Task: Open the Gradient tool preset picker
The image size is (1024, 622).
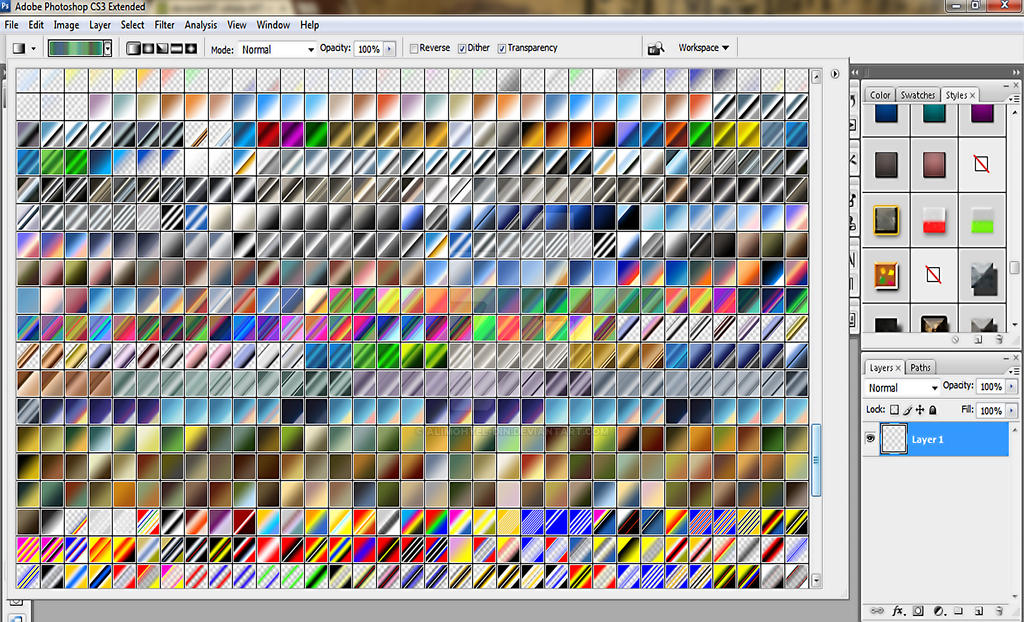Action: click(26, 48)
